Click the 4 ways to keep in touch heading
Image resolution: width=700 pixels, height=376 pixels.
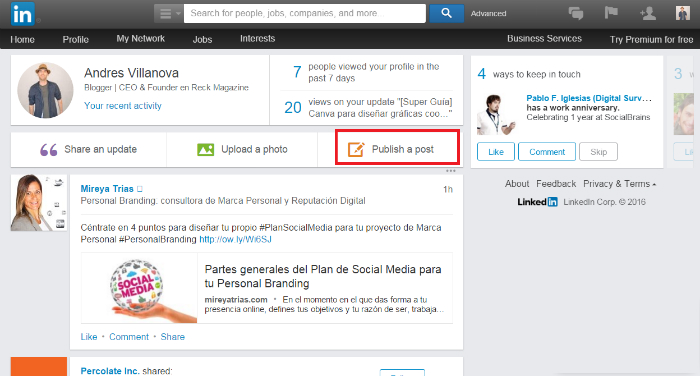(x=529, y=74)
